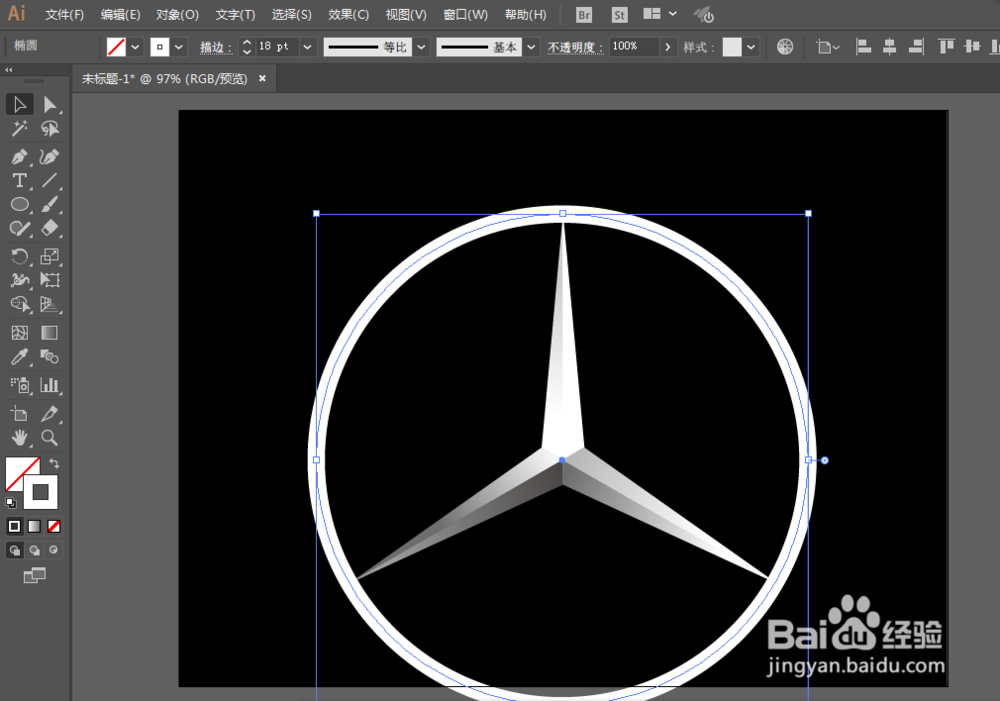Select the Line Segment tool
Image resolution: width=1000 pixels, height=701 pixels.
click(x=50, y=181)
